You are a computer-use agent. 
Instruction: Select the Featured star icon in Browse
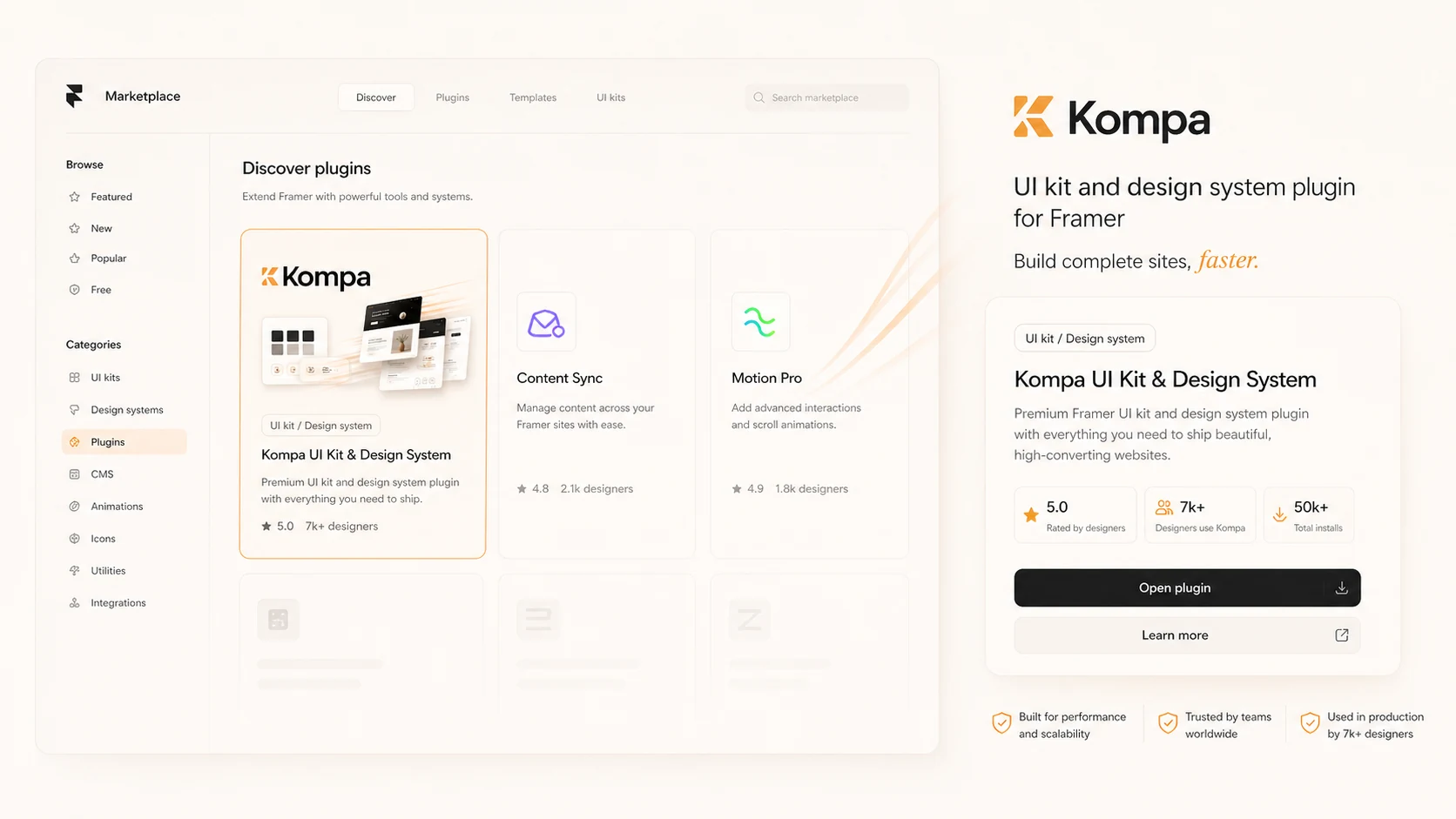tap(75, 197)
